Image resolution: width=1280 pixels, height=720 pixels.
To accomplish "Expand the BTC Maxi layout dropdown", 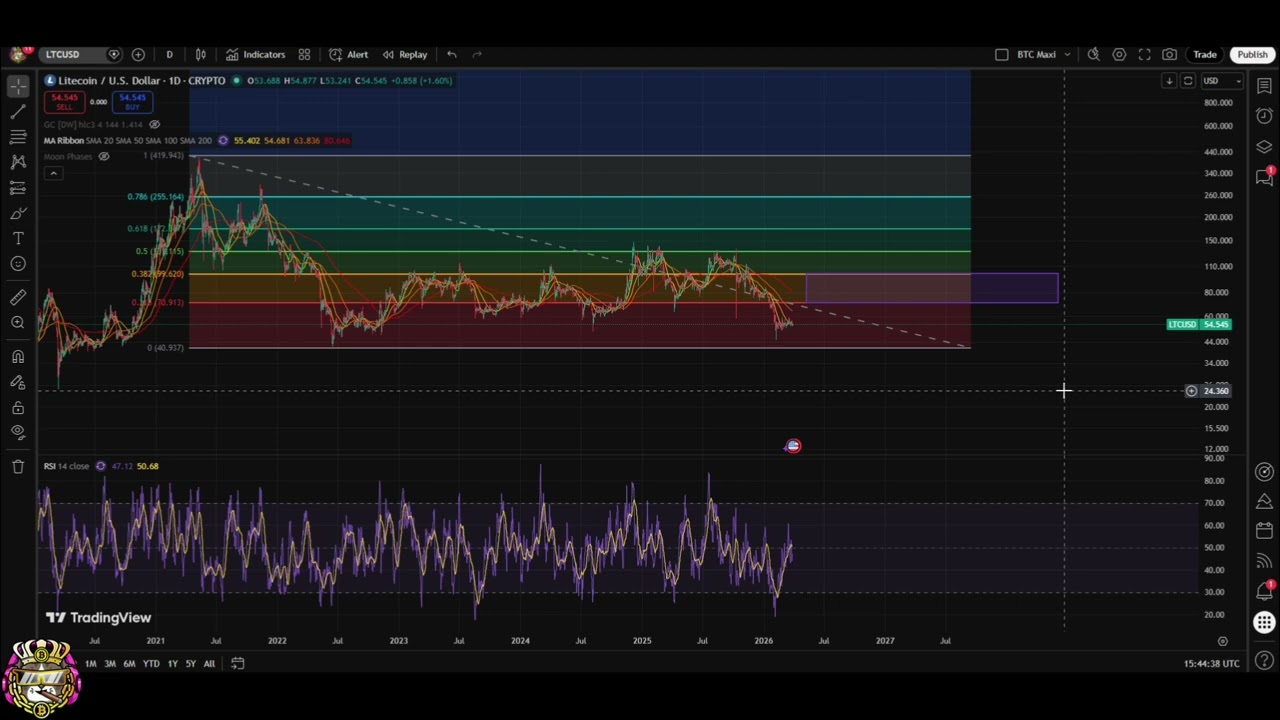I will (1067, 54).
